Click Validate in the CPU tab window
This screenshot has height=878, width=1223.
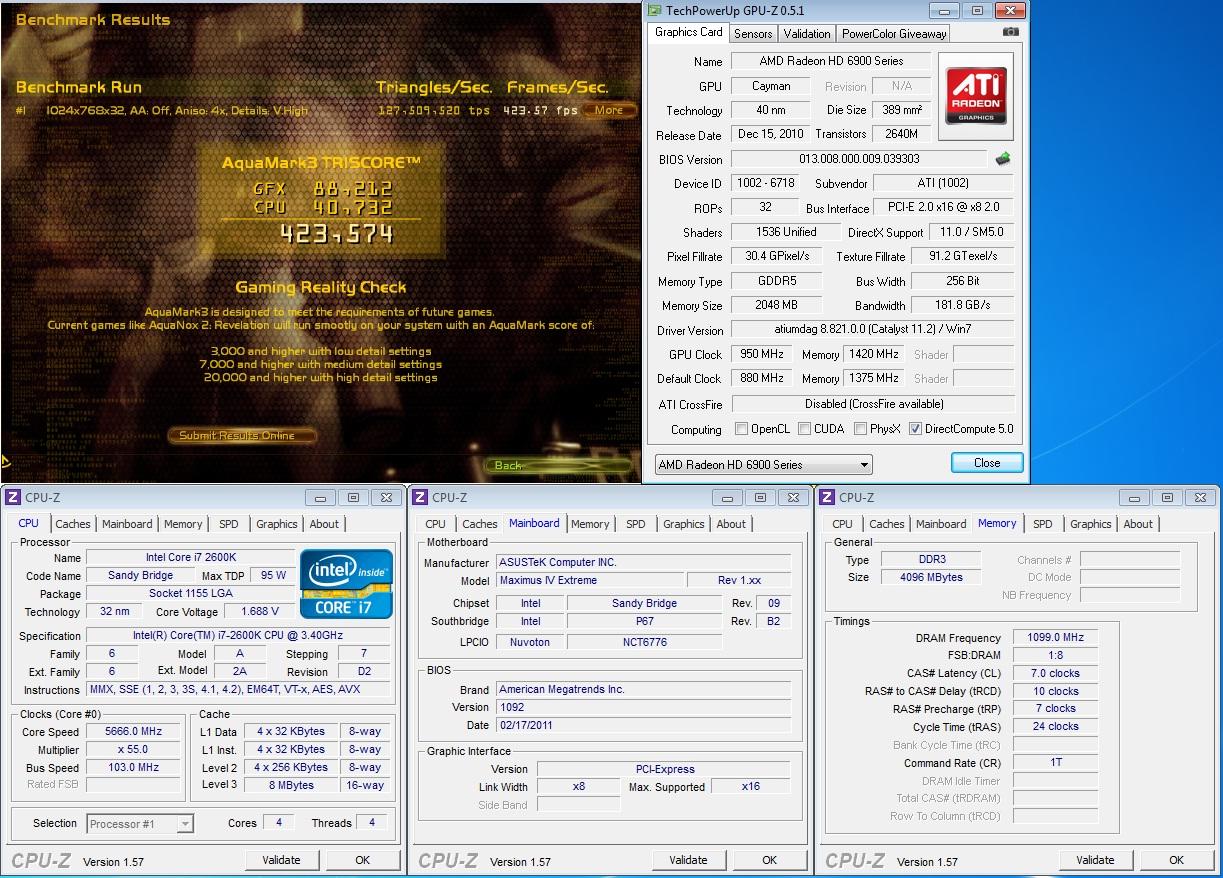tap(281, 860)
